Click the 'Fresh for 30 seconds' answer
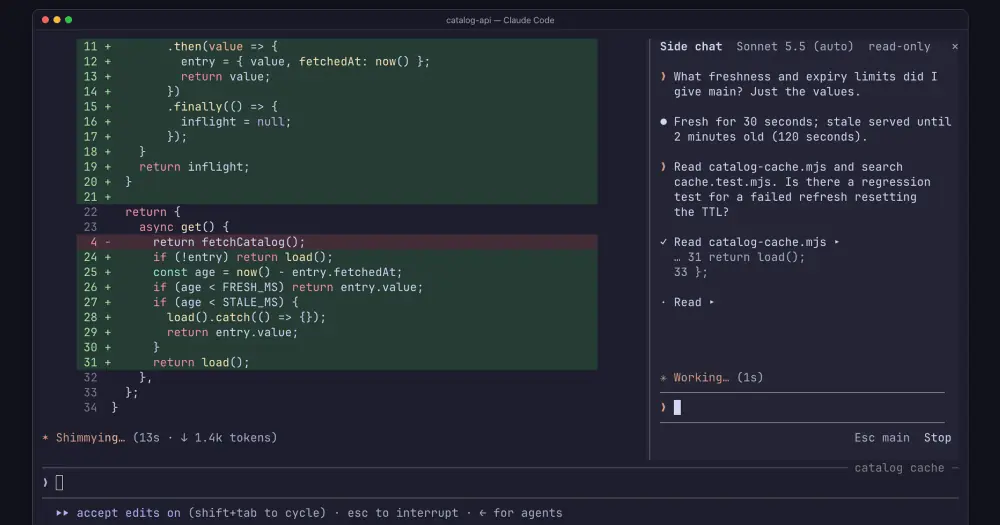 coord(812,129)
